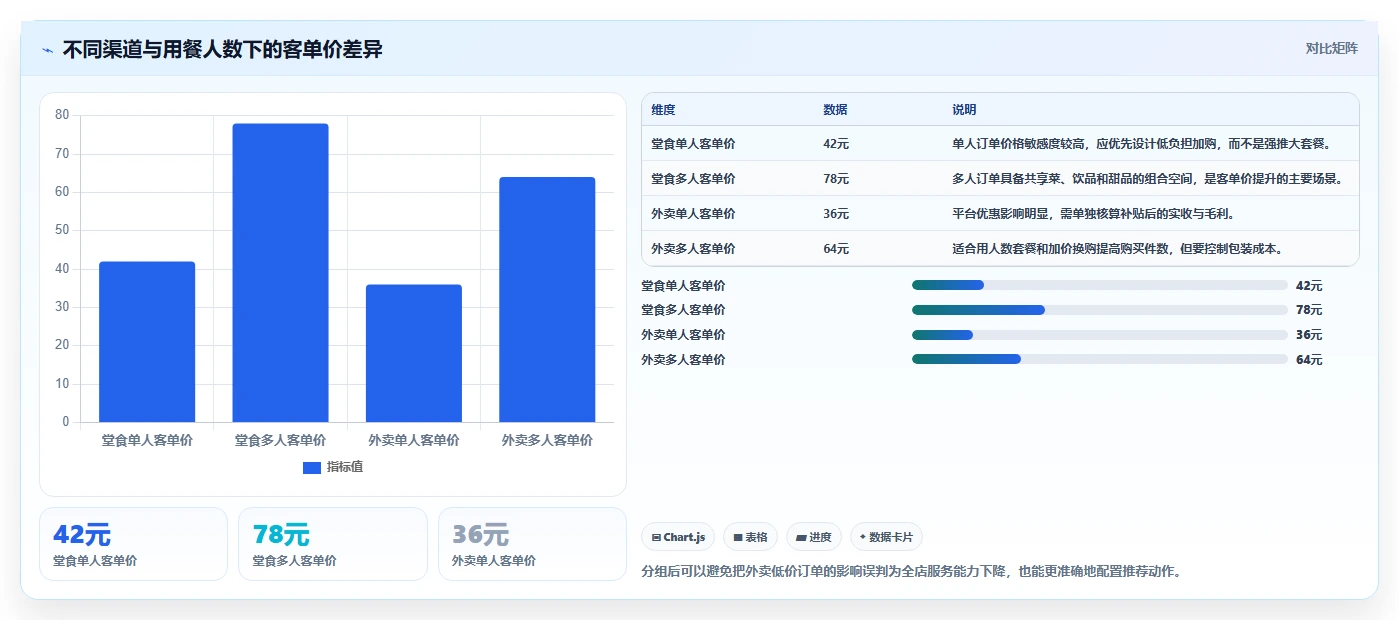Click the title 不同渠道与用餐人数下的客单价差异

click(222, 50)
